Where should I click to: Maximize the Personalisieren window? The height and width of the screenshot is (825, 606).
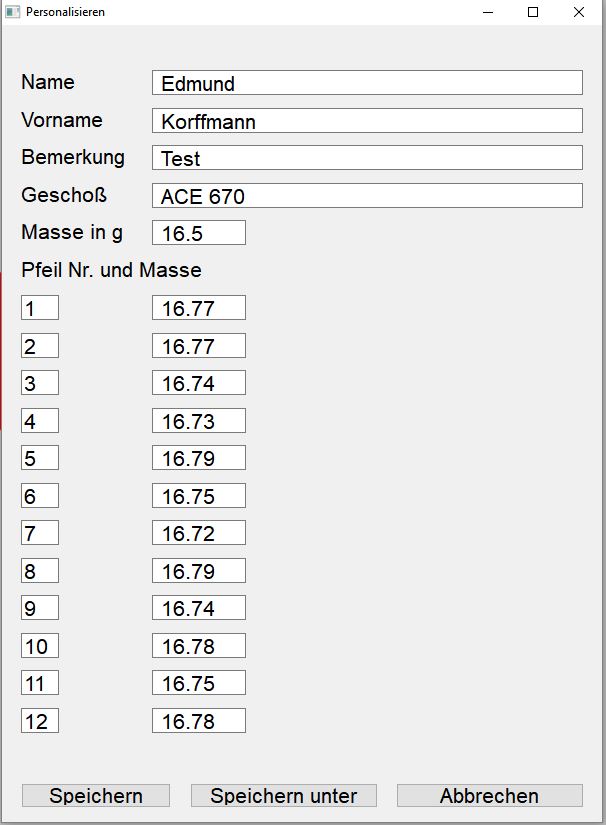[533, 12]
